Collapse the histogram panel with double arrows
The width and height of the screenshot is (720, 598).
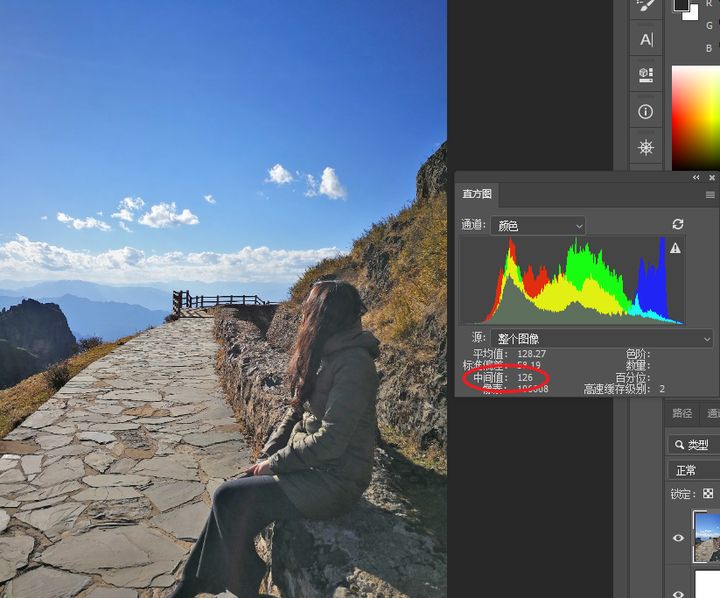pyautogui.click(x=696, y=177)
